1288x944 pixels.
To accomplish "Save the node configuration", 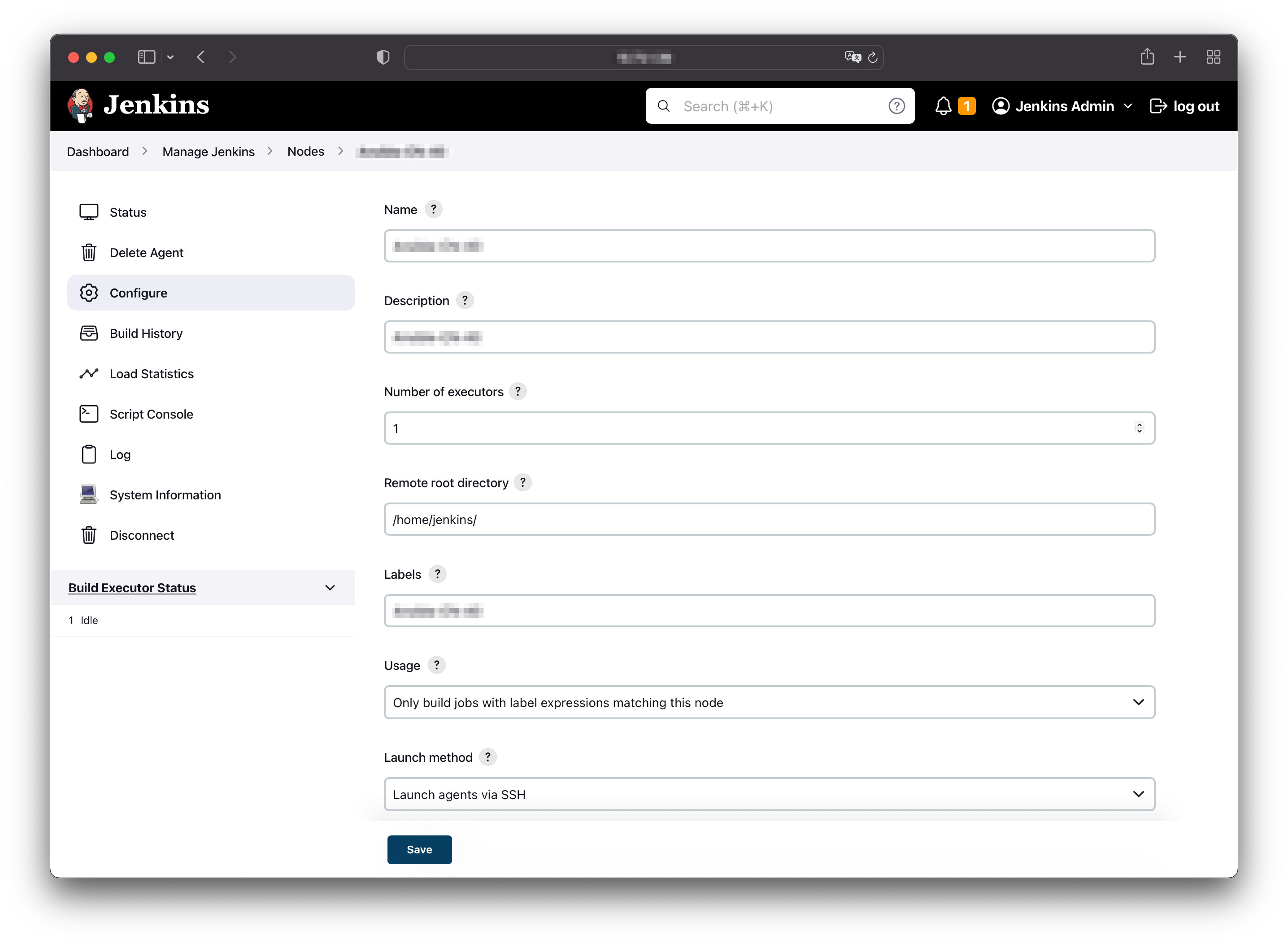I will 419,849.
